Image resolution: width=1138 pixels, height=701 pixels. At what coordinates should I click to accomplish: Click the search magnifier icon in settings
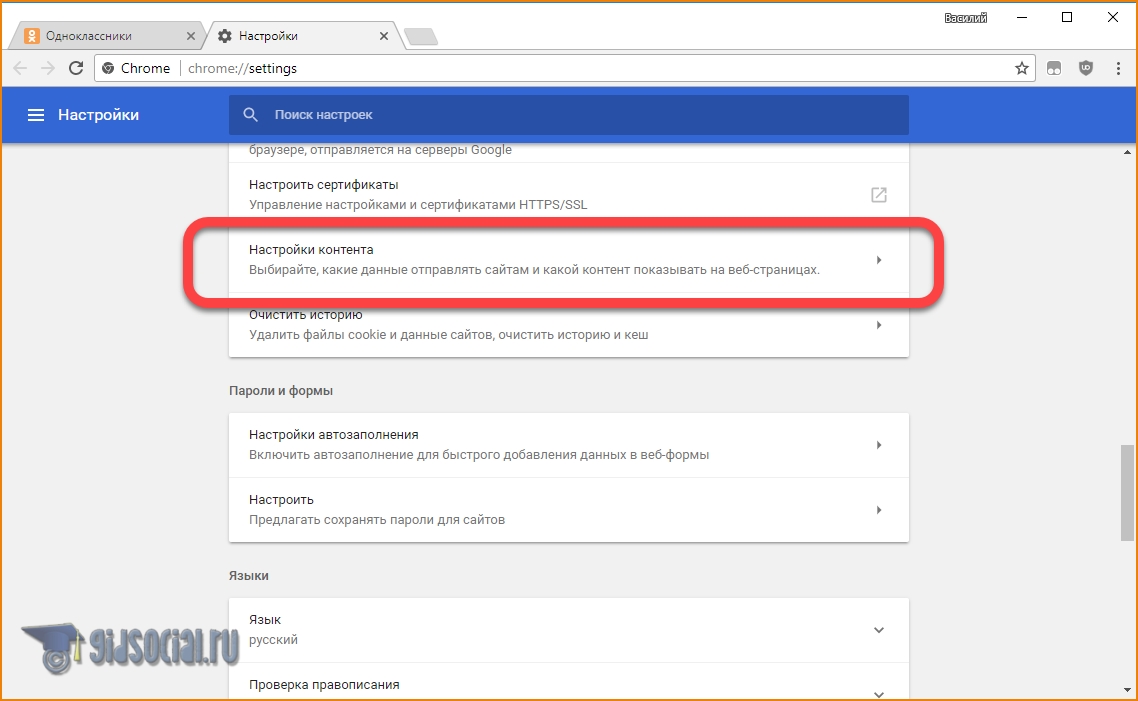251,115
